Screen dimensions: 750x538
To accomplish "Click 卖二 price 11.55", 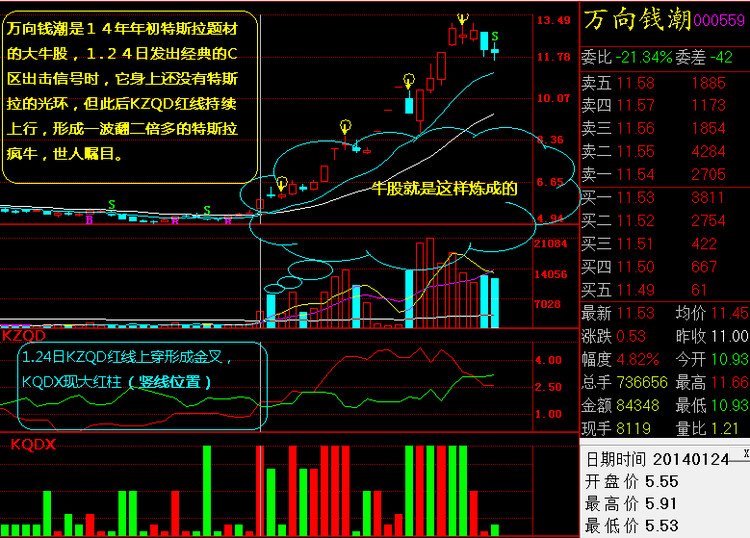I will point(635,152).
